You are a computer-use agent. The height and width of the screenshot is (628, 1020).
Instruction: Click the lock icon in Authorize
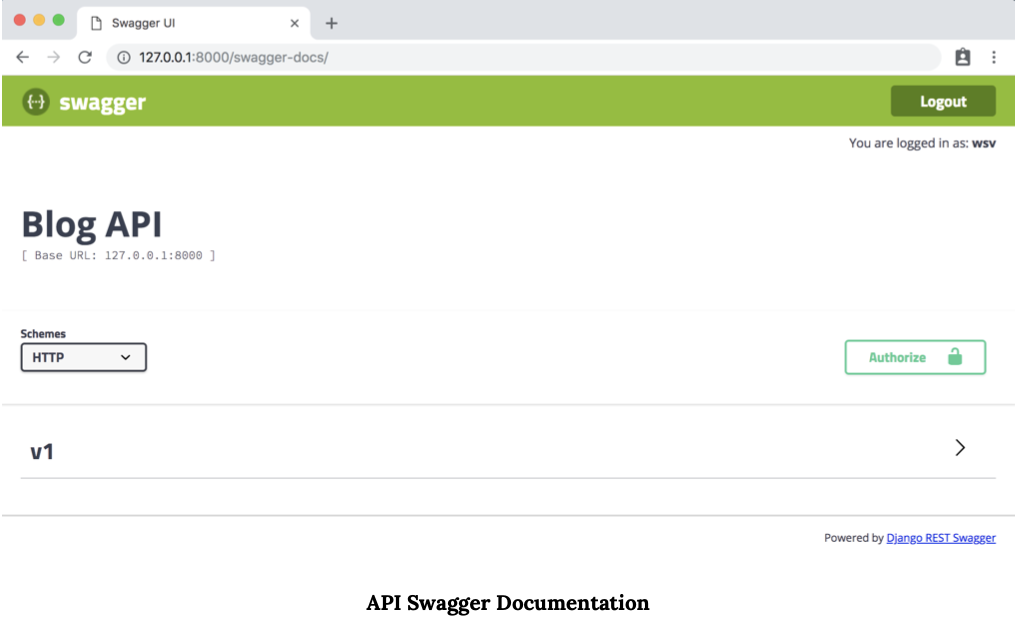coord(954,357)
